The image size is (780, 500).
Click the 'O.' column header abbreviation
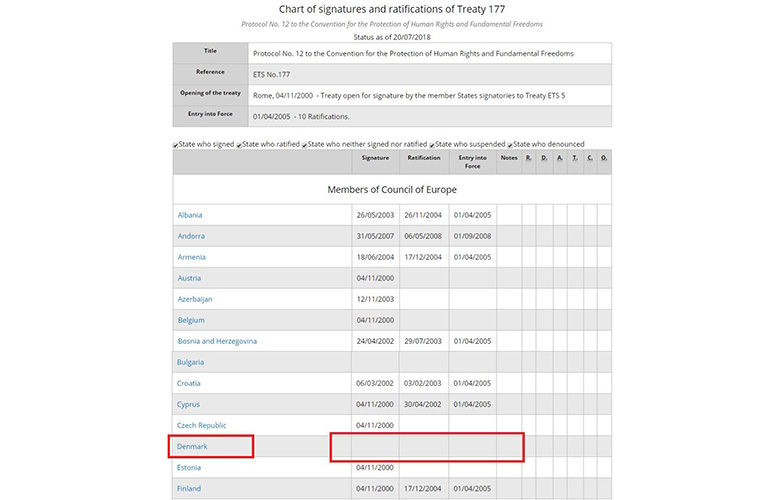click(x=604, y=158)
